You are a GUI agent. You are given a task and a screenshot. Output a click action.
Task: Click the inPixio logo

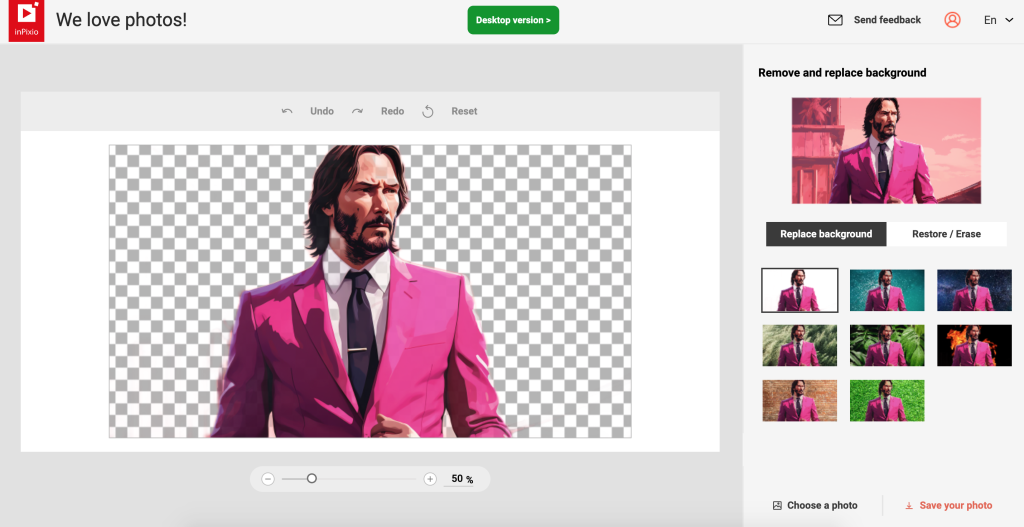point(26,21)
